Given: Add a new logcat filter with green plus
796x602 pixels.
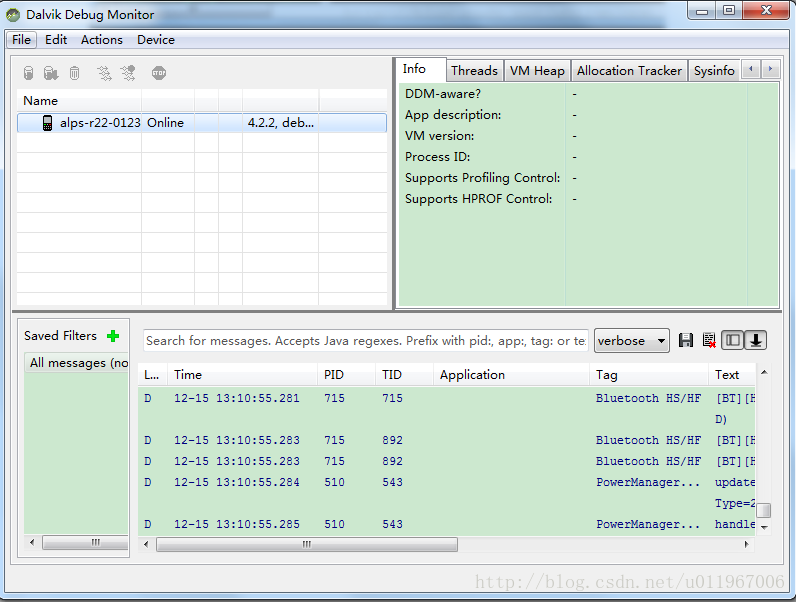Looking at the screenshot, I should pyautogui.click(x=113, y=336).
